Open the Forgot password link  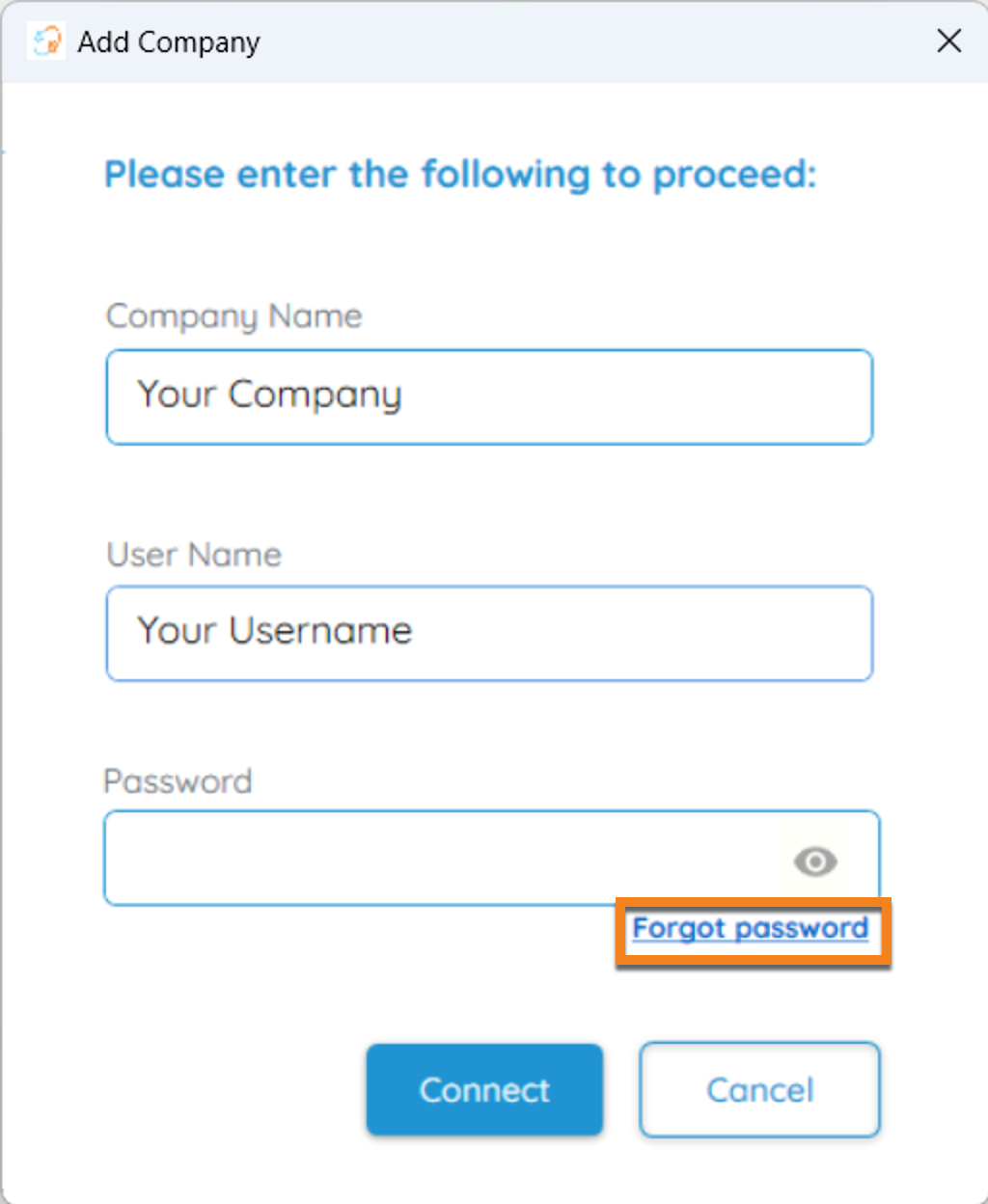[751, 928]
